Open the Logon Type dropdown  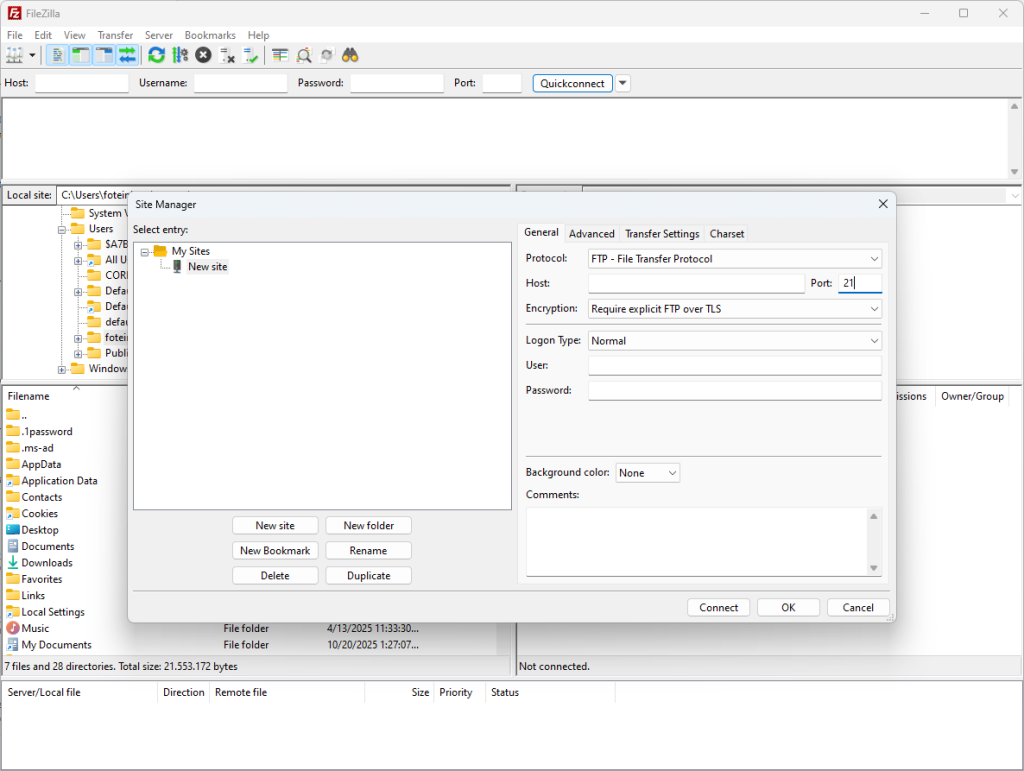(735, 341)
